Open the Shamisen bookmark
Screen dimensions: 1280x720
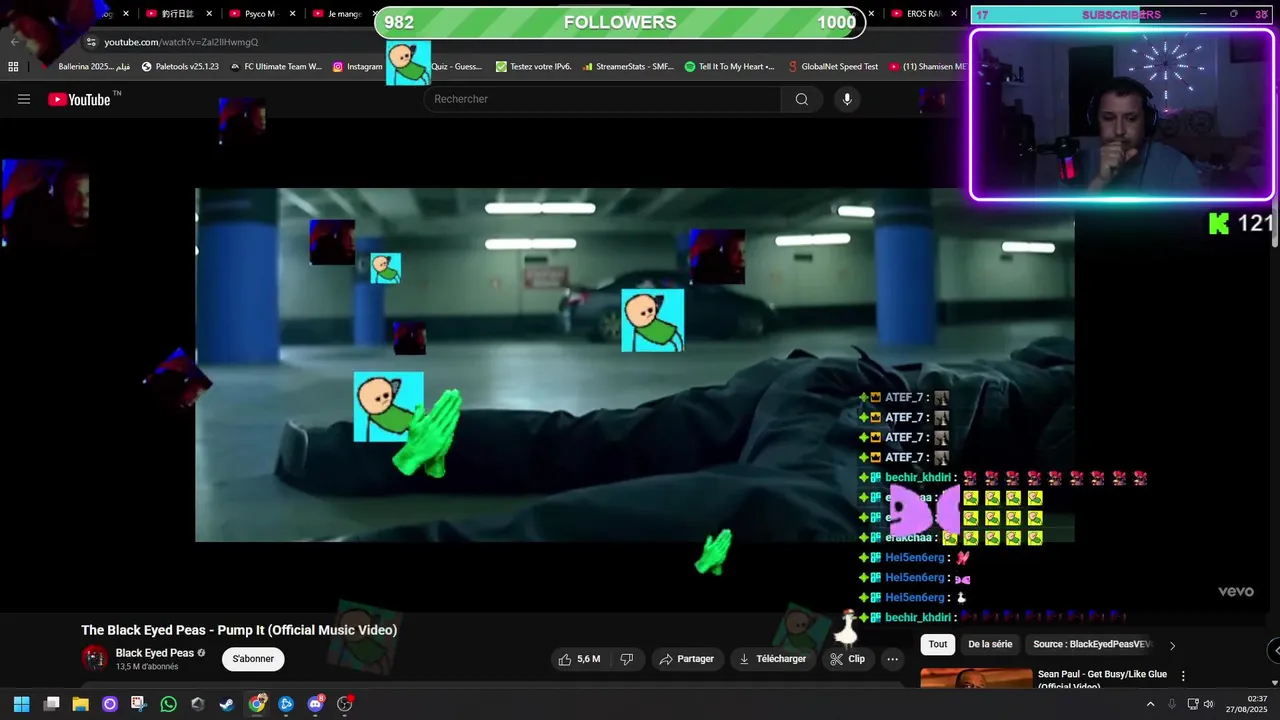[927, 67]
